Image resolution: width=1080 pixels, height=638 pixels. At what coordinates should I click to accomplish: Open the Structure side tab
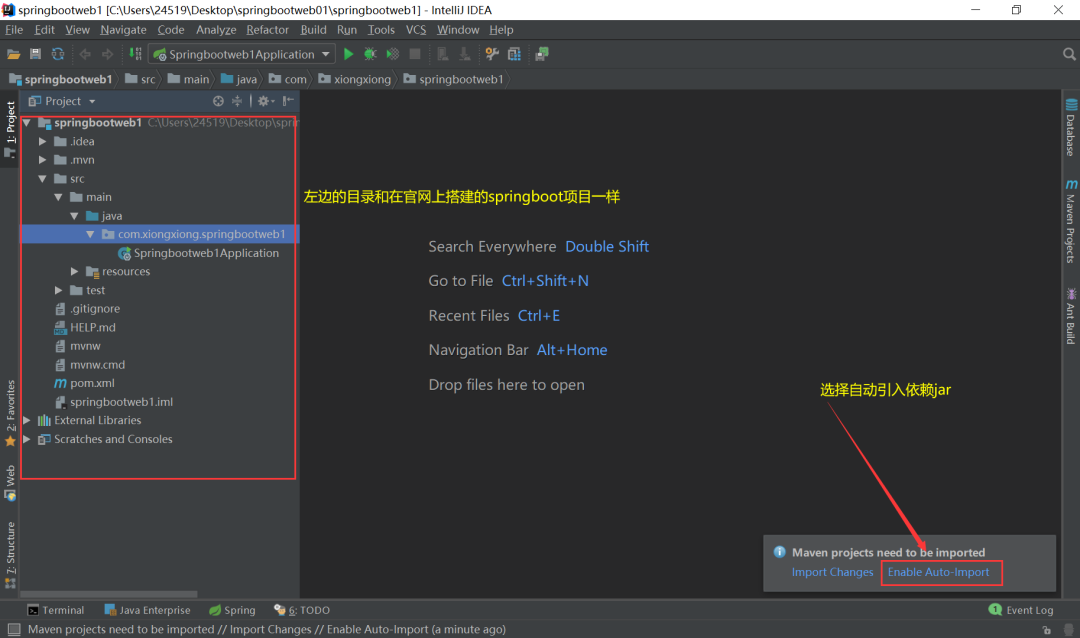[x=10, y=555]
